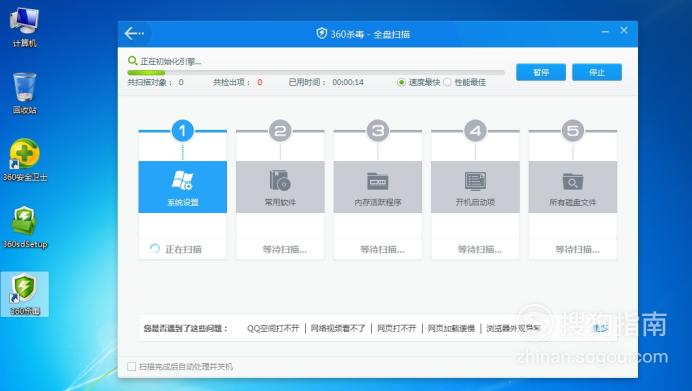Open the 360sdSetup desktop icon

(x=25, y=227)
